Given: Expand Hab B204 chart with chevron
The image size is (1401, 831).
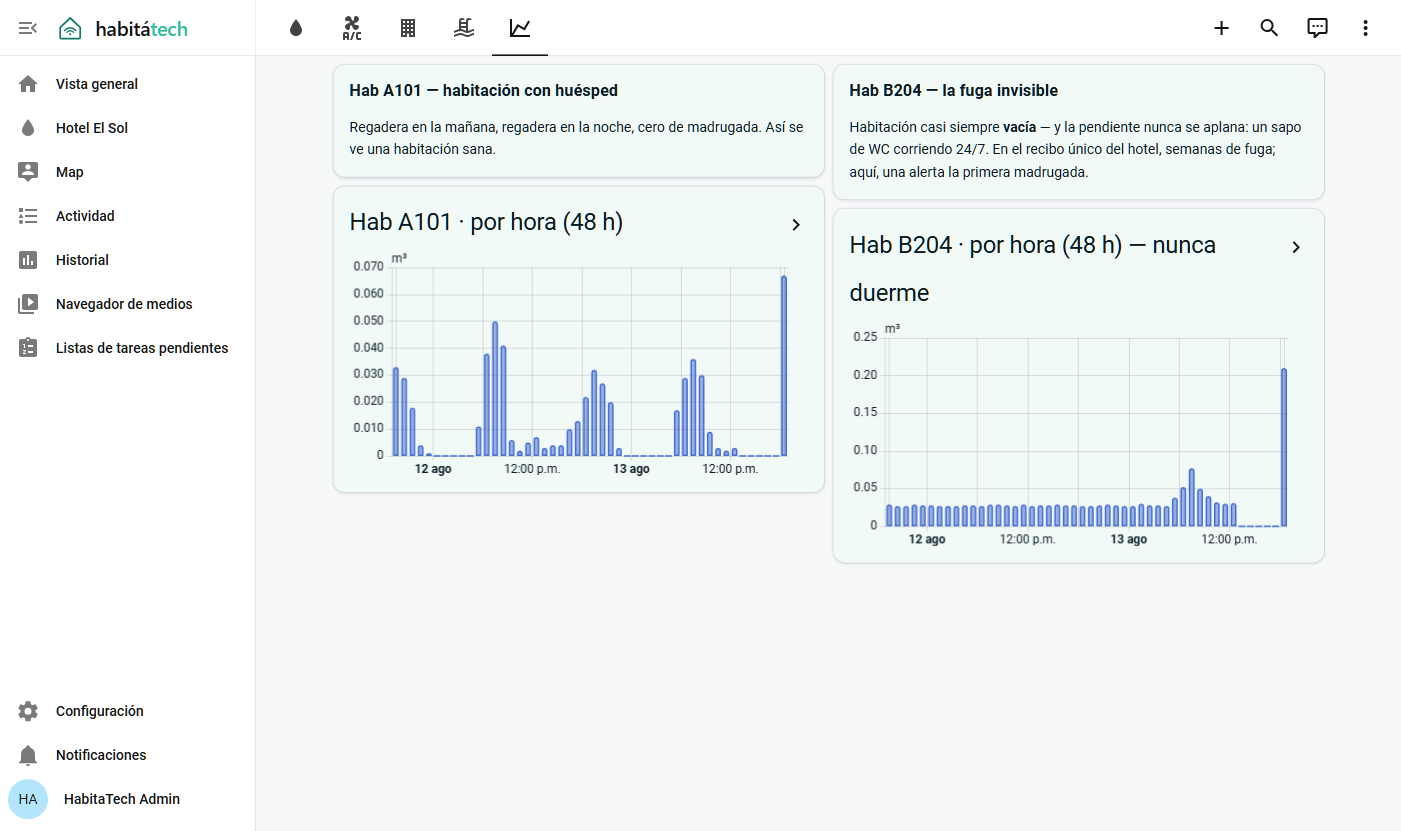Looking at the screenshot, I should pyautogui.click(x=1296, y=247).
